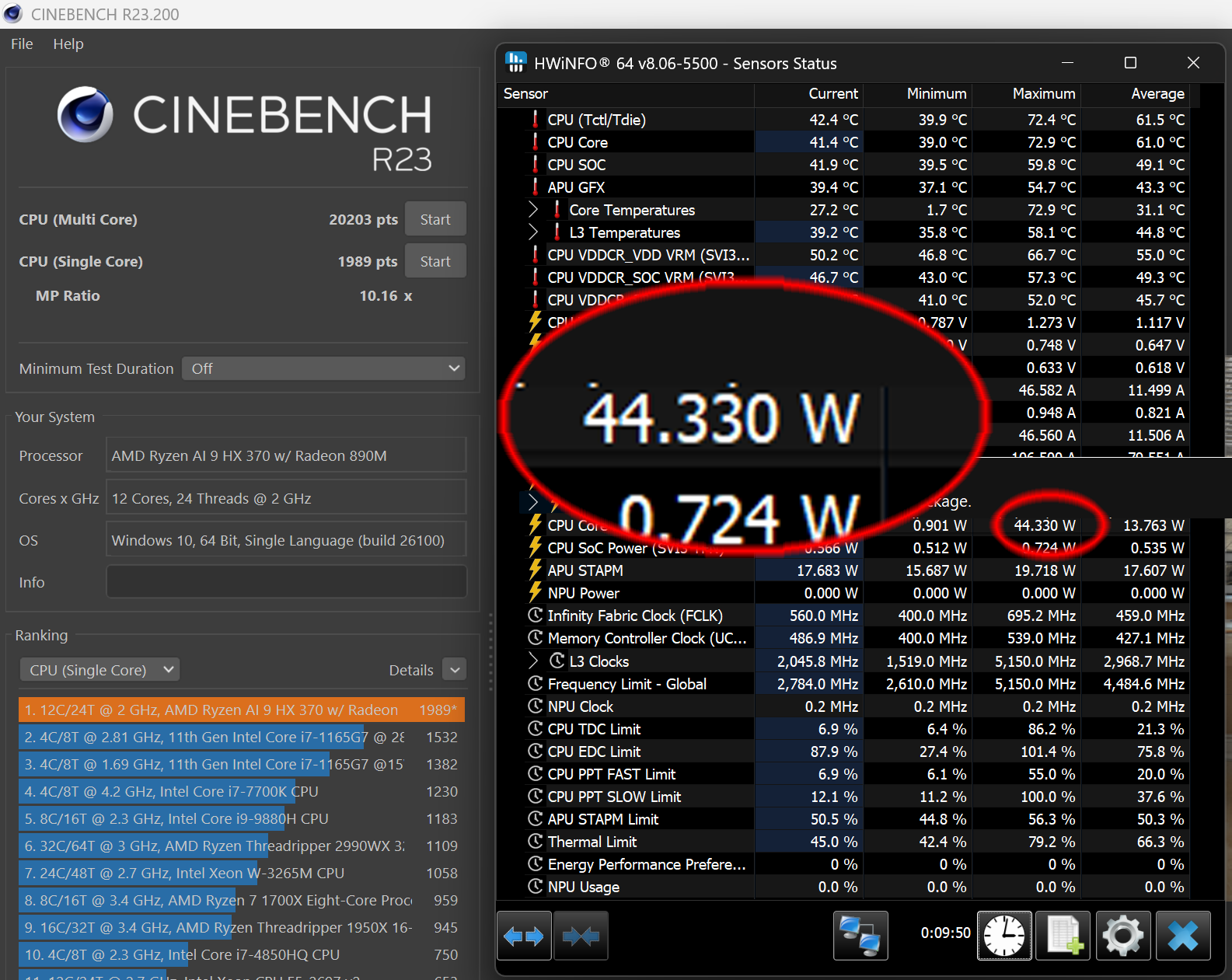
Task: Start the CPU Multi Core test
Action: (435, 219)
